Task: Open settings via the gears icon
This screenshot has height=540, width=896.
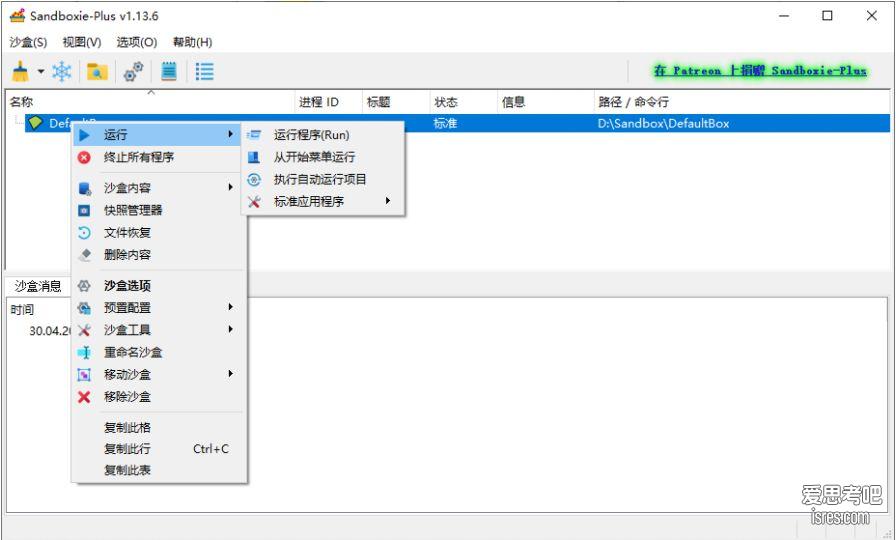Action: click(x=133, y=71)
